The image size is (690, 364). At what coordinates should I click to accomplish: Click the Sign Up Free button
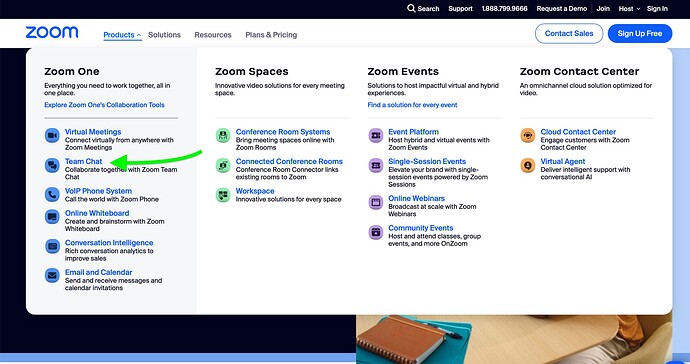coord(640,33)
